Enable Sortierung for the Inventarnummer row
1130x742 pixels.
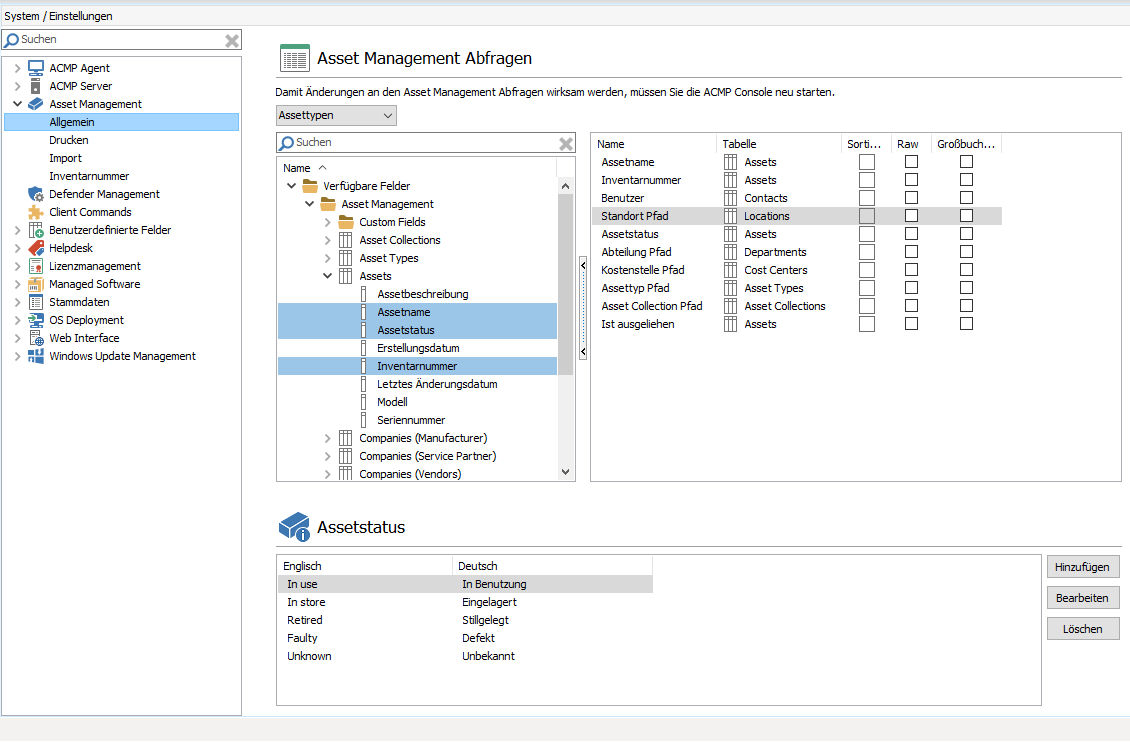[866, 179]
